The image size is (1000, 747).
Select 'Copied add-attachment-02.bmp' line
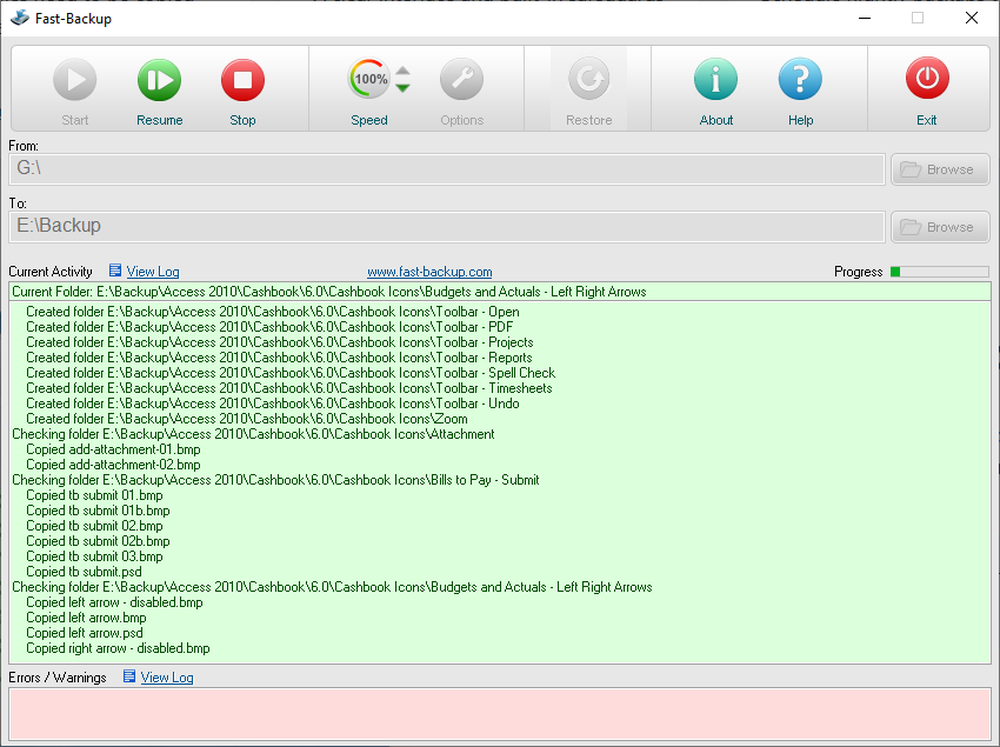(x=113, y=465)
